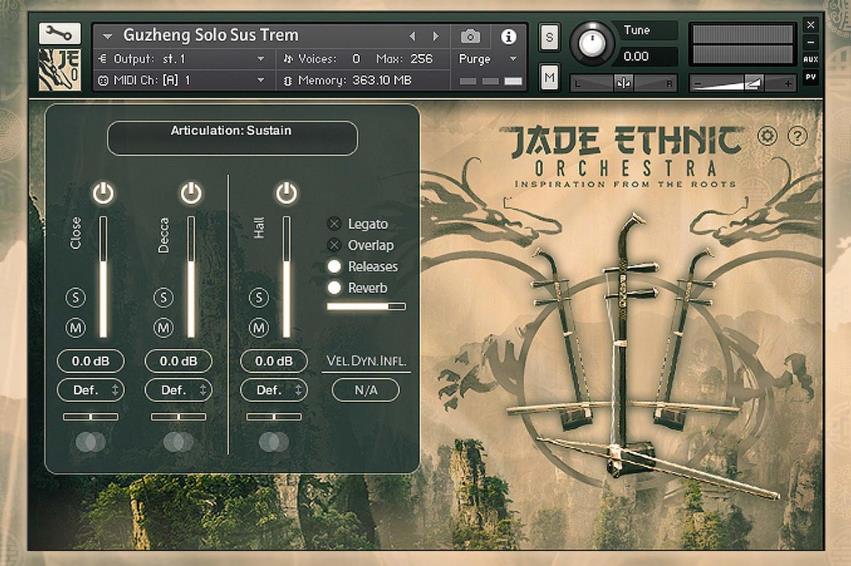Toggle the Decca mic power button

click(x=190, y=193)
